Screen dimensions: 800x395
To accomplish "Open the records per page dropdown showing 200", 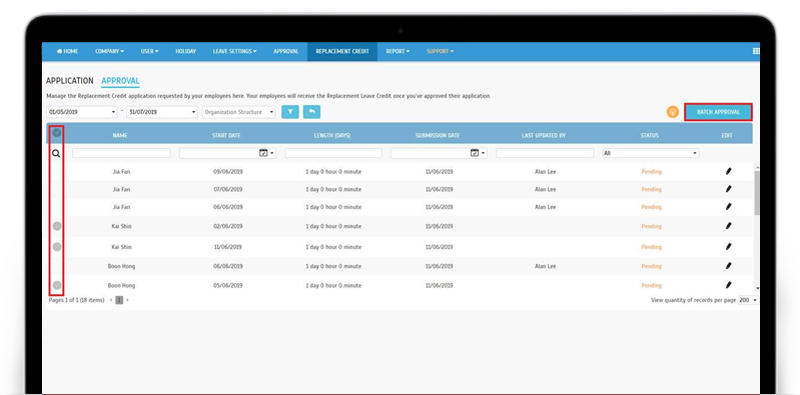I will pos(748,300).
